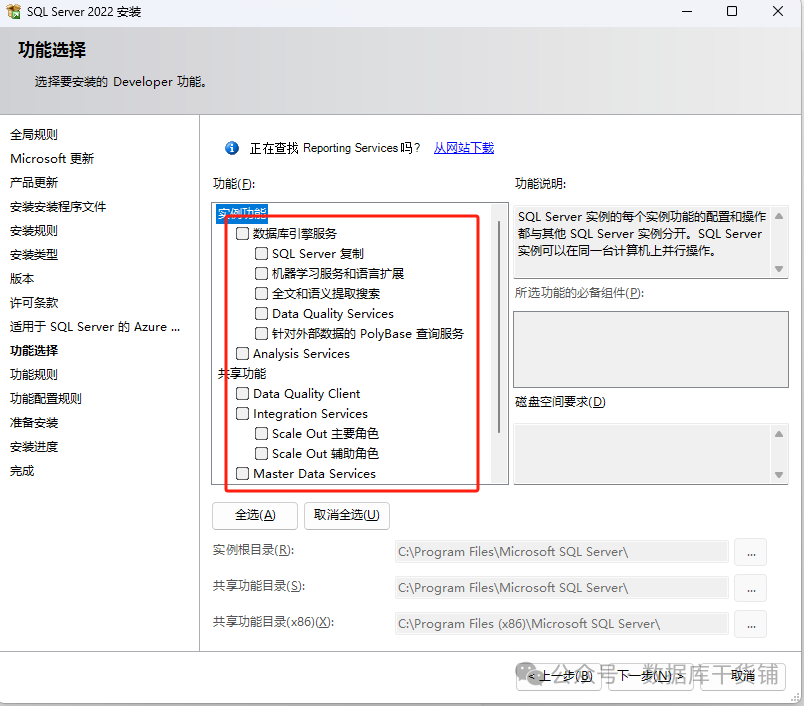Check the Master Data Services checkbox

click(243, 474)
